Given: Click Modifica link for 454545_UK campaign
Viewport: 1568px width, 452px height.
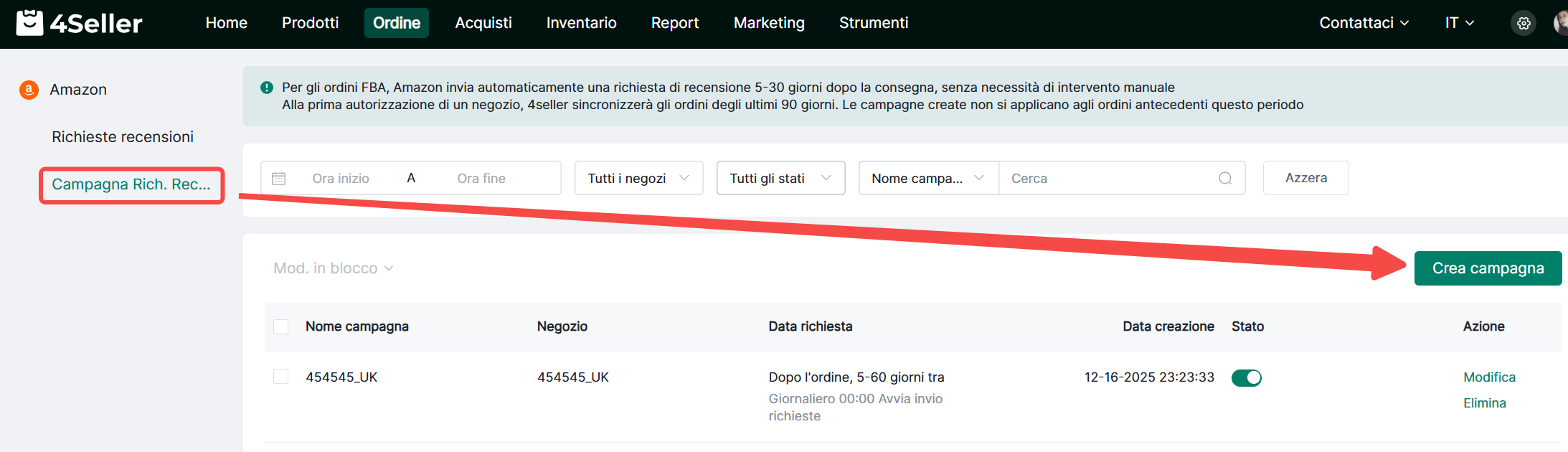Looking at the screenshot, I should click(x=1489, y=377).
